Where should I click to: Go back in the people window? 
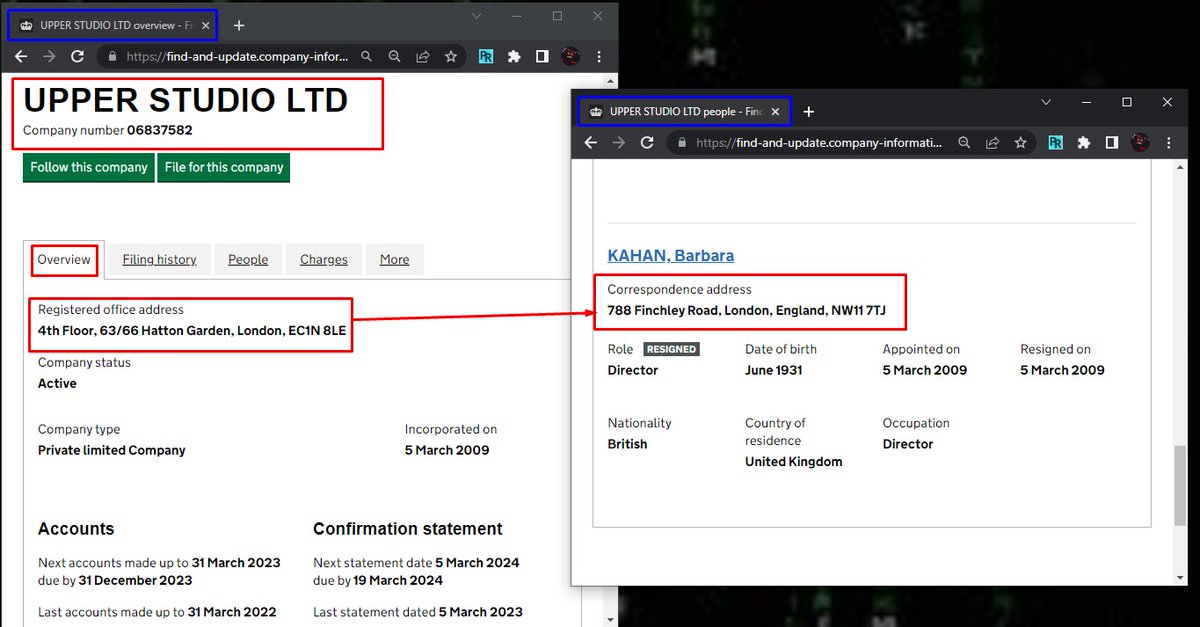(591, 143)
